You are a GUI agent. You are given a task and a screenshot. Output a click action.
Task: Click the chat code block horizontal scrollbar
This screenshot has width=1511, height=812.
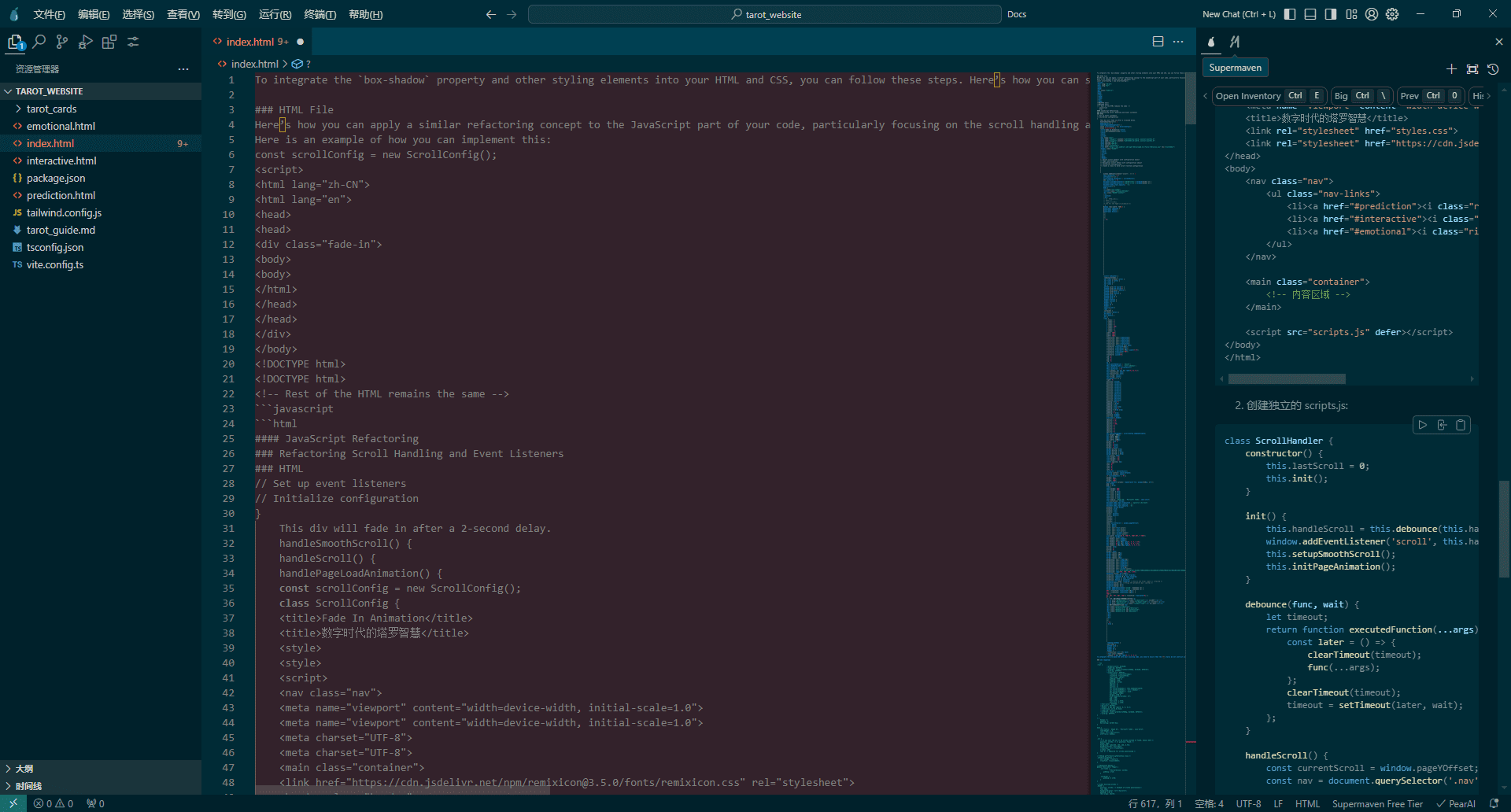[x=1287, y=379]
